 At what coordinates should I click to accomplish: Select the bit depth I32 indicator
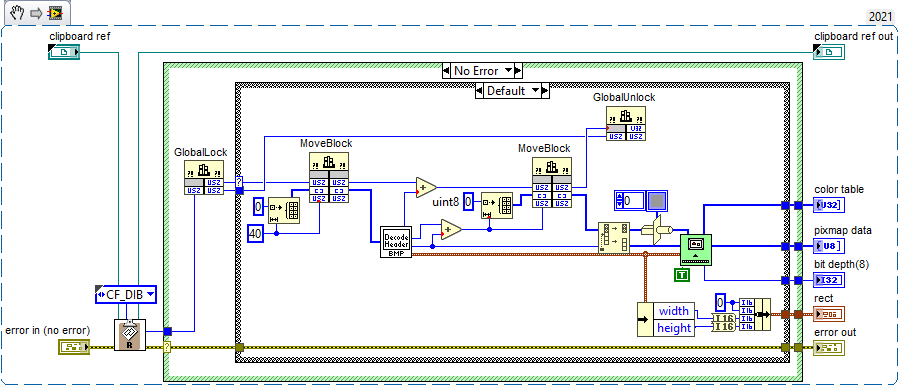[x=829, y=280]
